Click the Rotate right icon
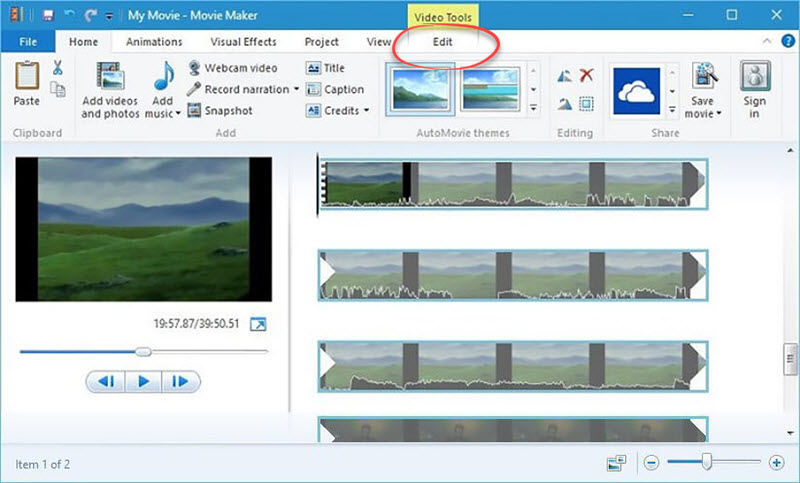The height and width of the screenshot is (483, 800). pyautogui.click(x=564, y=104)
